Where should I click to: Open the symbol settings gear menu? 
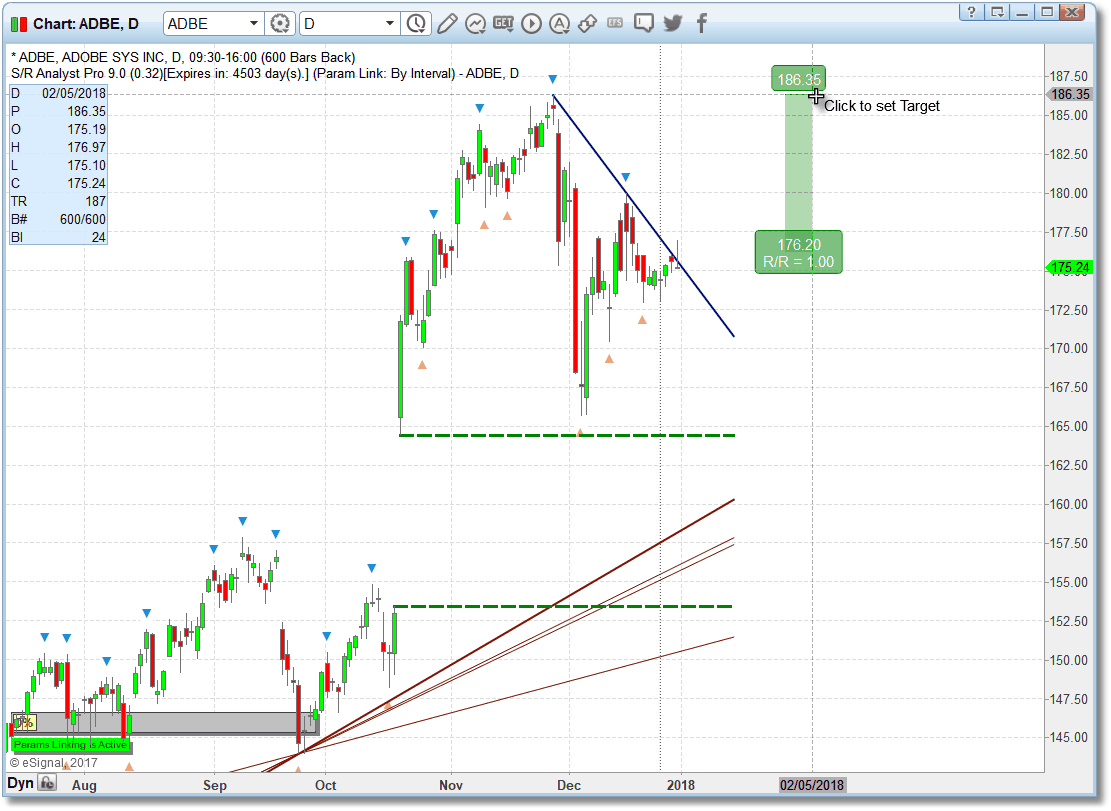coord(280,23)
